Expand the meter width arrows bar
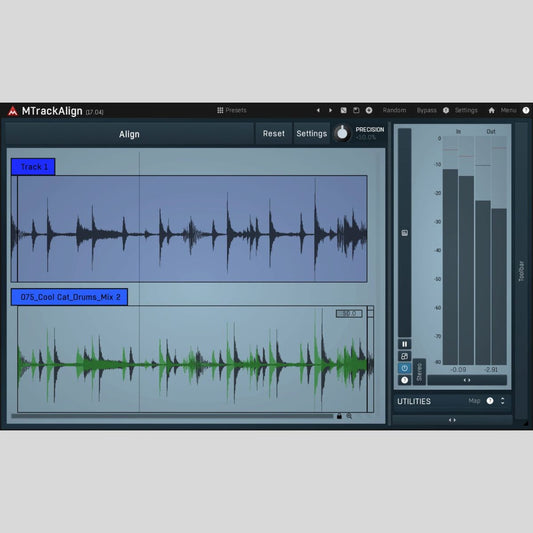This screenshot has width=533, height=533. [467, 380]
